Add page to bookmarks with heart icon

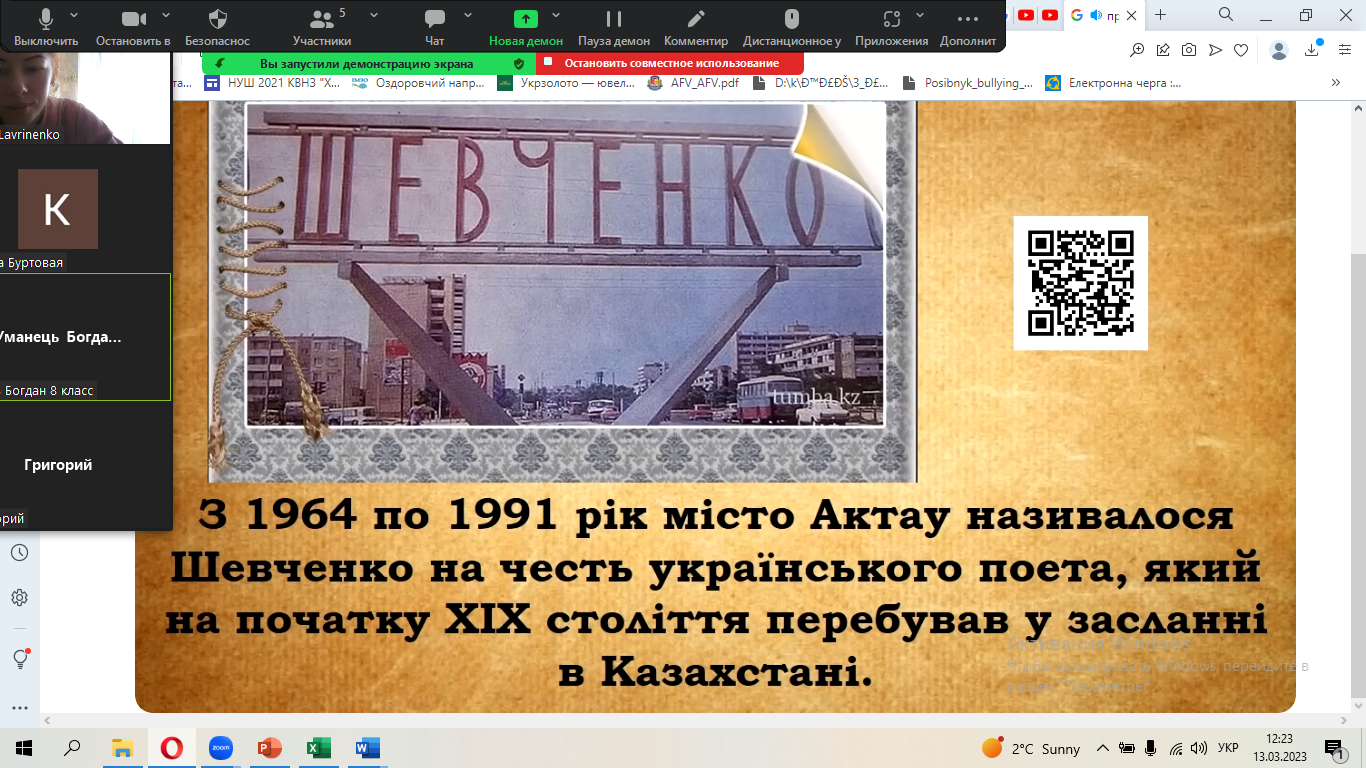(1241, 50)
